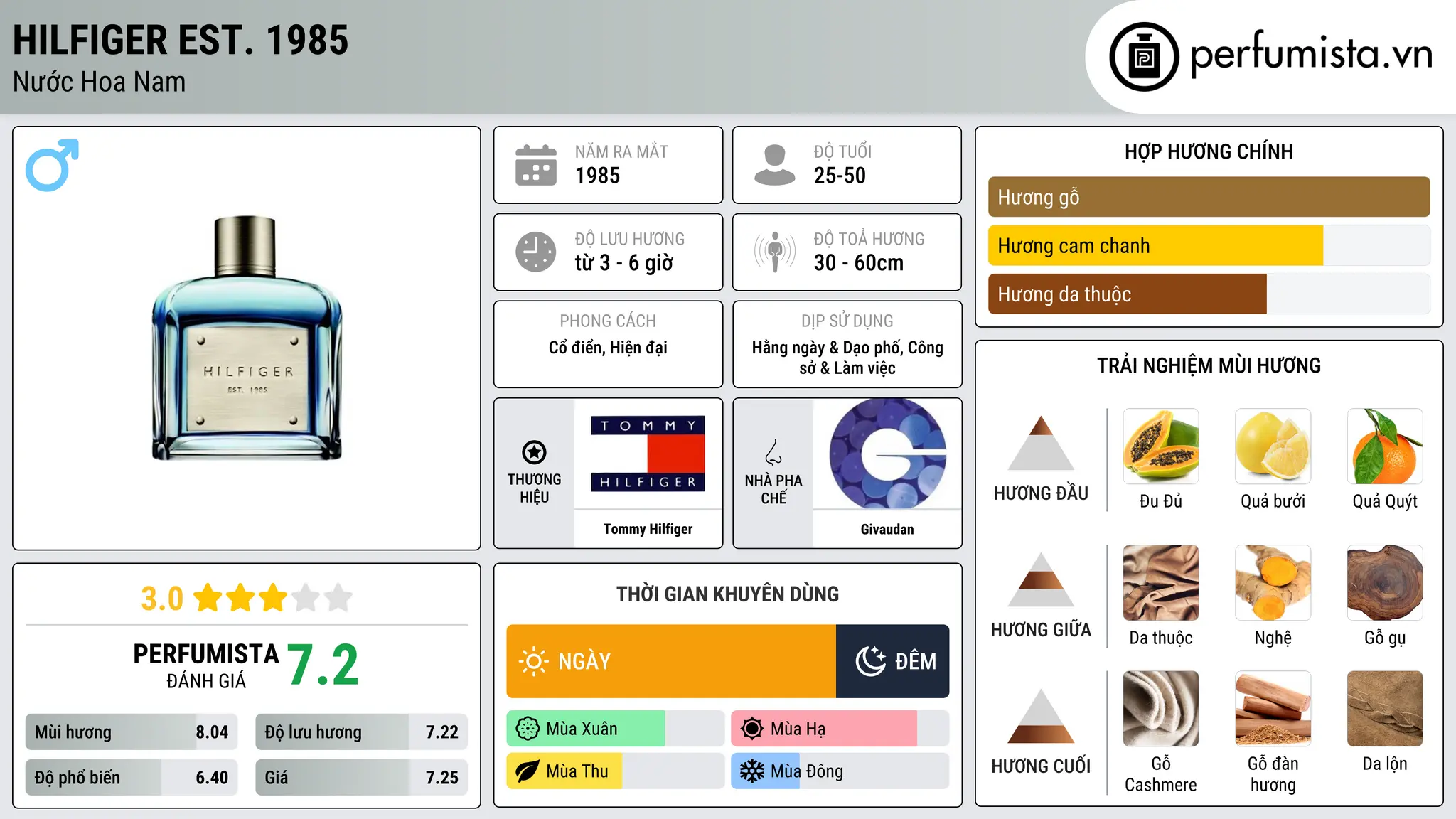1456x819 pixels.
Task: Click the Mùa Đông season bar
Action: point(840,771)
